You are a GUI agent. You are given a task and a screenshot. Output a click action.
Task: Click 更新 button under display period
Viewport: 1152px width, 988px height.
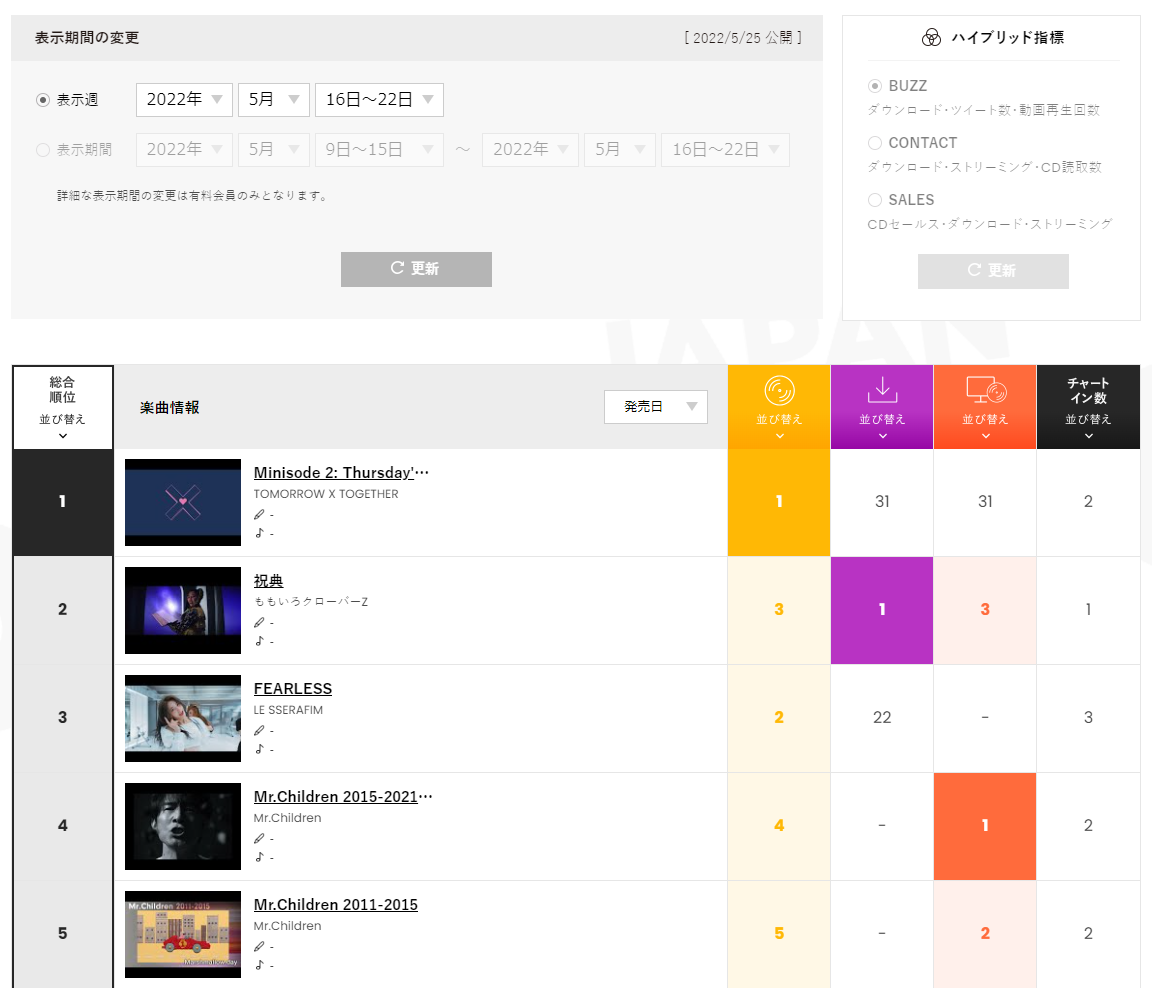point(416,269)
